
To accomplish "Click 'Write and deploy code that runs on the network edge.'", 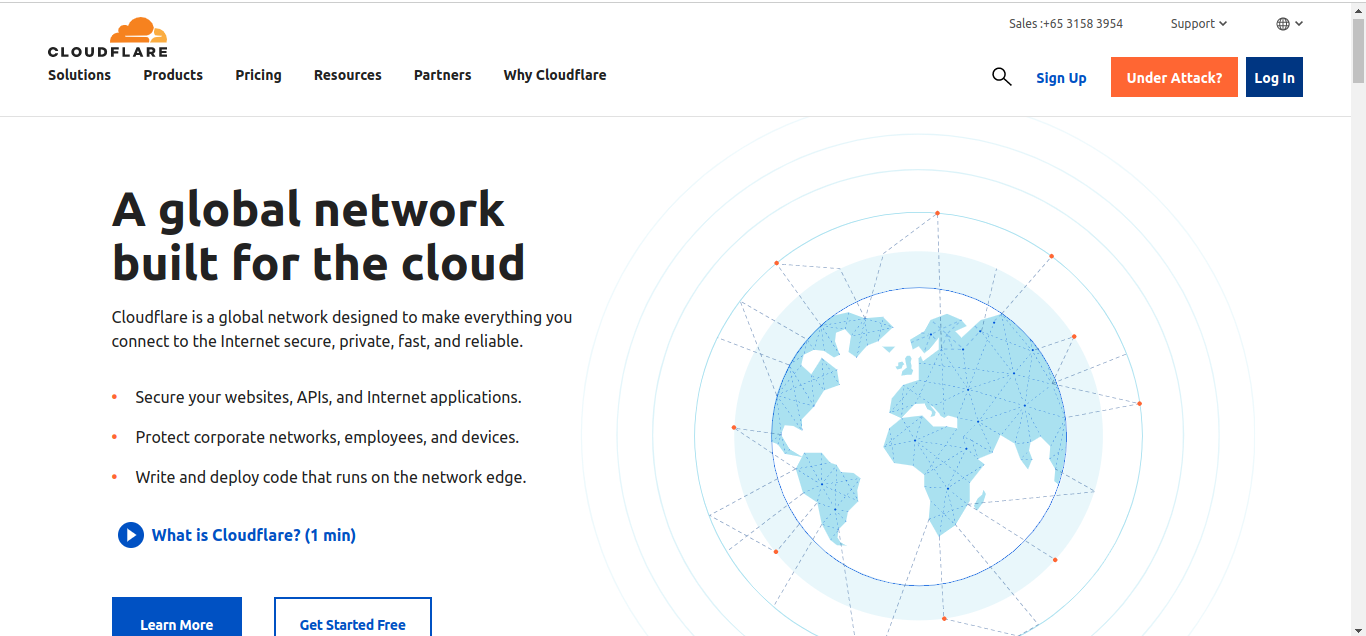I will [331, 477].
